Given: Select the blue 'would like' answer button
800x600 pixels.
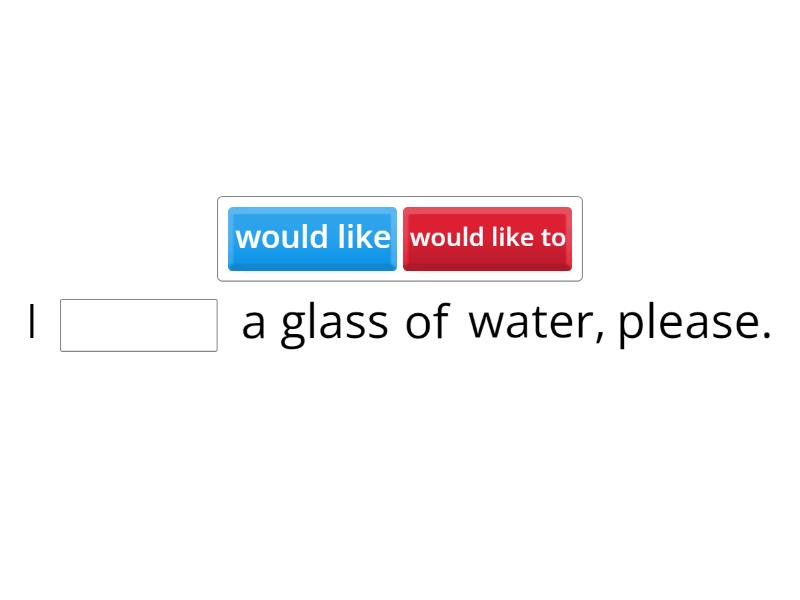Looking at the screenshot, I should [312, 237].
